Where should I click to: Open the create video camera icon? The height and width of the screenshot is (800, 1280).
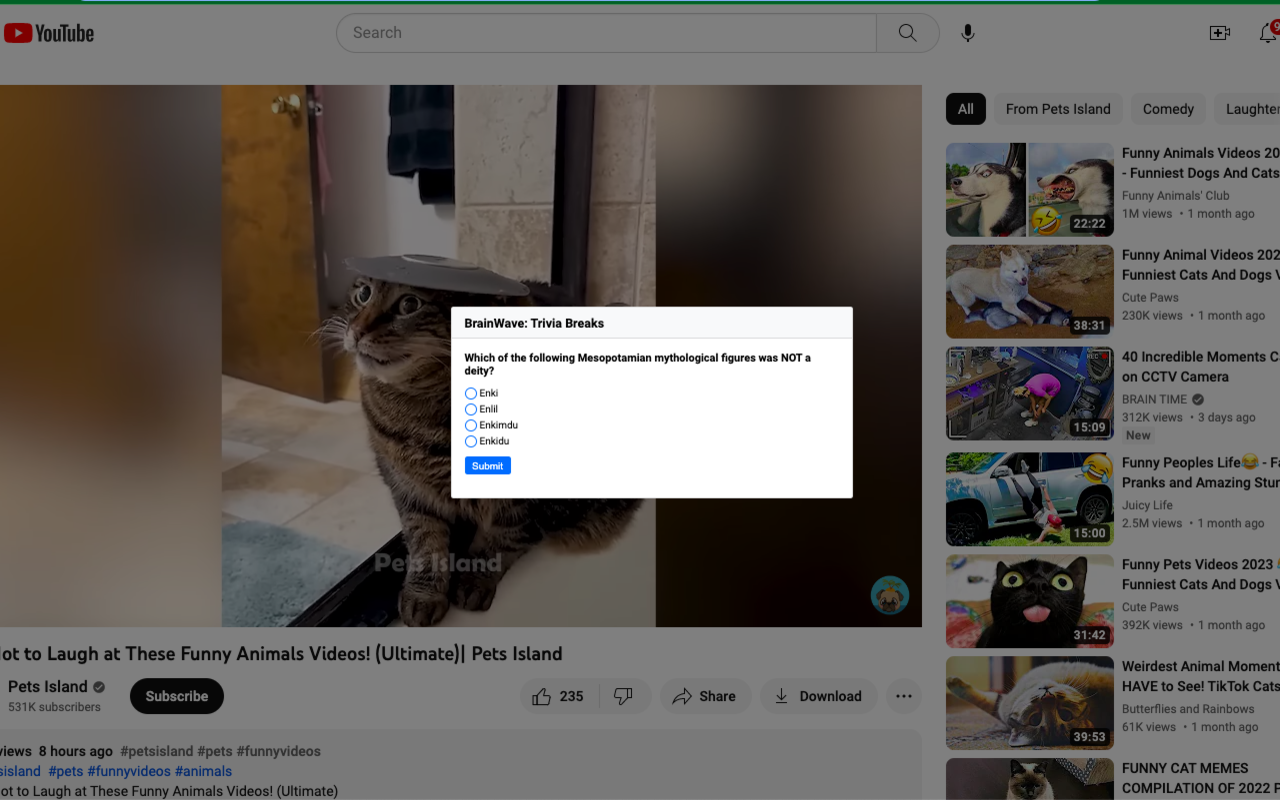coord(1219,33)
